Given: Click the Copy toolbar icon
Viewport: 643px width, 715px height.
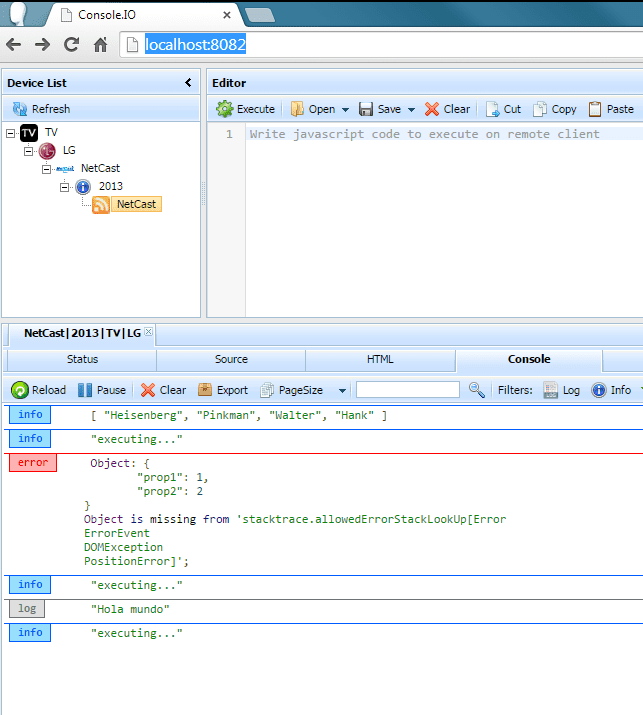Looking at the screenshot, I should point(541,109).
